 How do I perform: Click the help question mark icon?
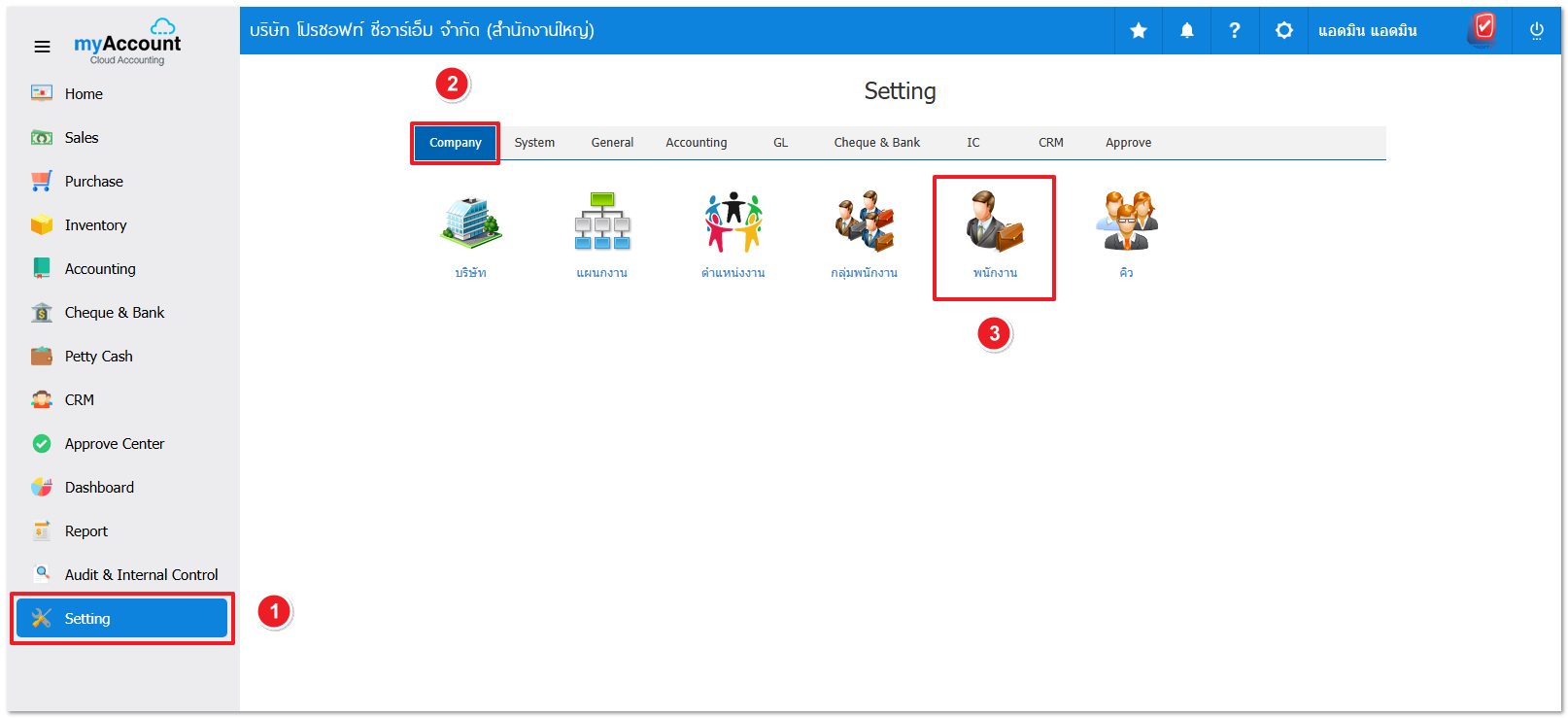(1235, 31)
